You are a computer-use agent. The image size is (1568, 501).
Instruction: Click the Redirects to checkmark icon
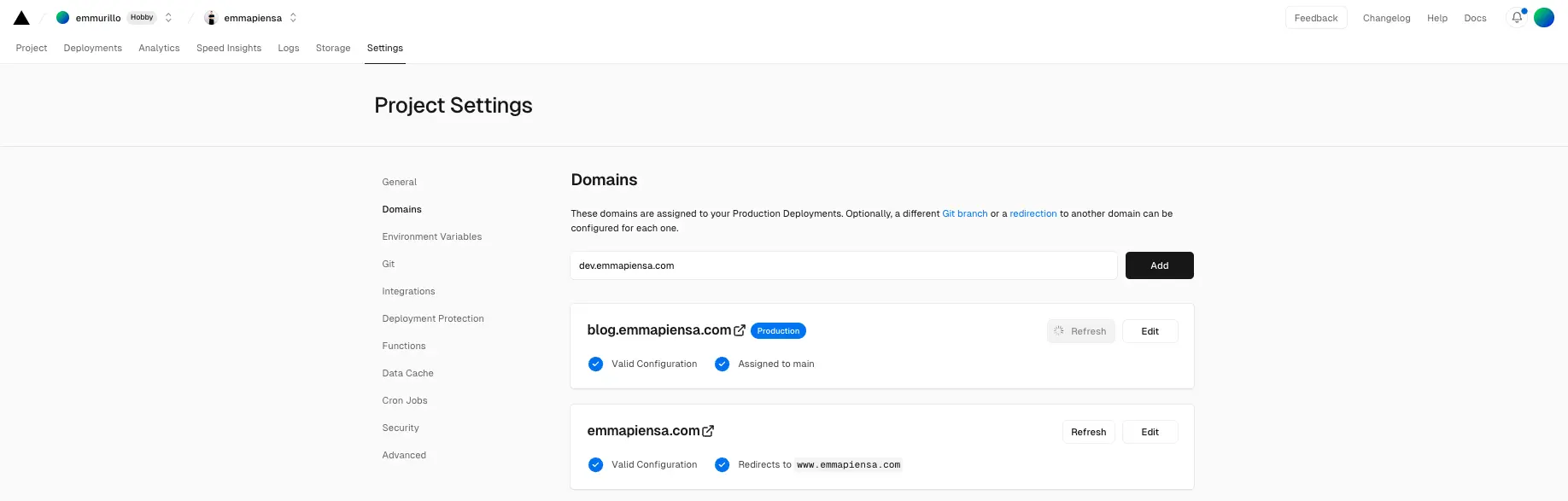pos(723,465)
